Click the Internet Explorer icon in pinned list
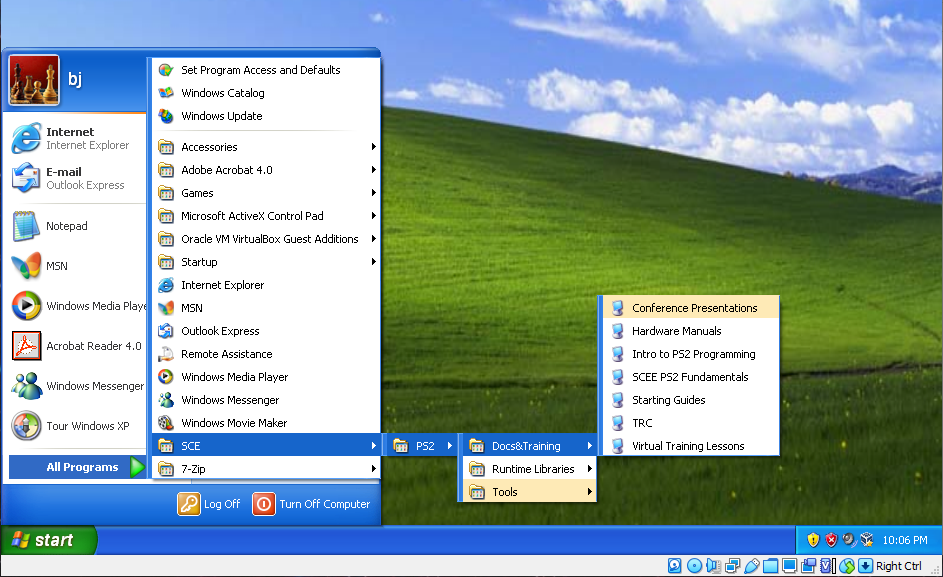943x577 pixels. click(x=26, y=138)
